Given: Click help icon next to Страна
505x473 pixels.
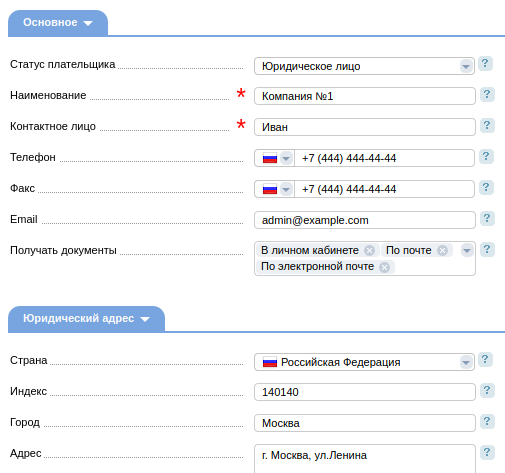Looking at the screenshot, I should pos(485,359).
